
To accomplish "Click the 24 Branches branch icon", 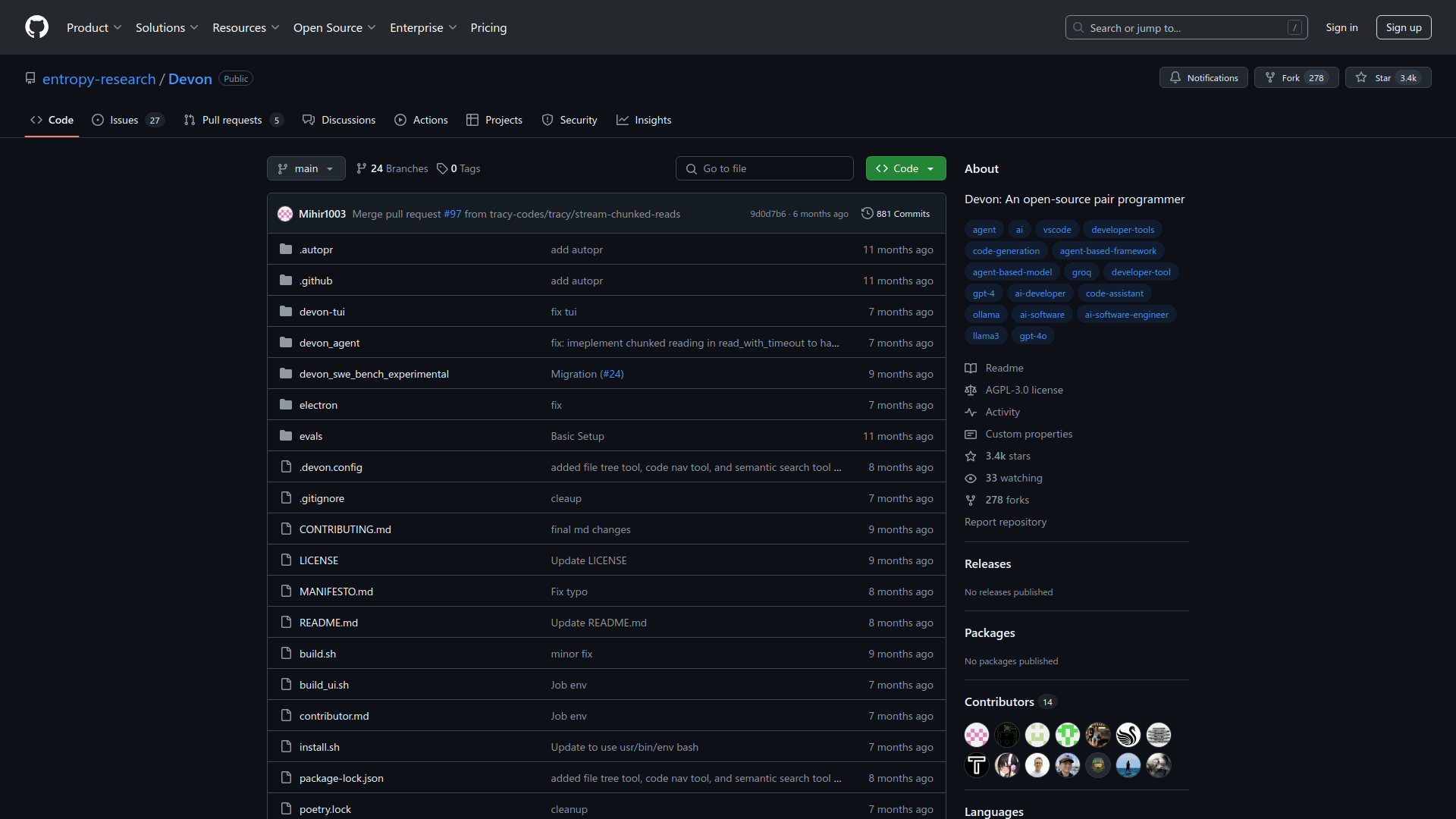I will pyautogui.click(x=362, y=168).
